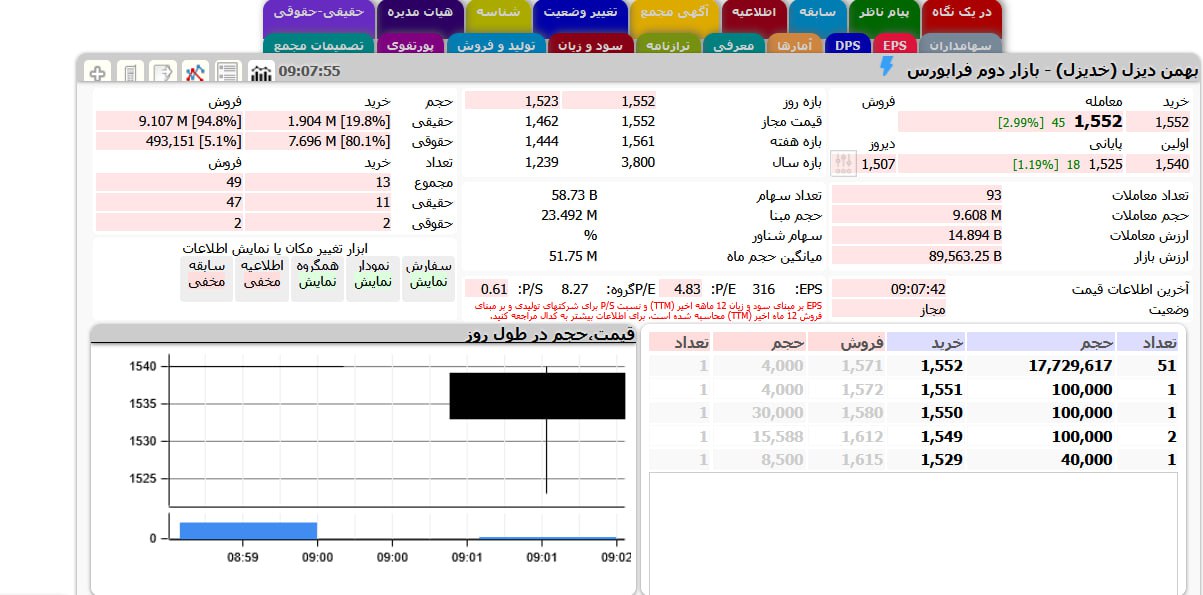Open the black bar chart icon beside the clock
This screenshot has width=1203, height=595.
point(261,72)
